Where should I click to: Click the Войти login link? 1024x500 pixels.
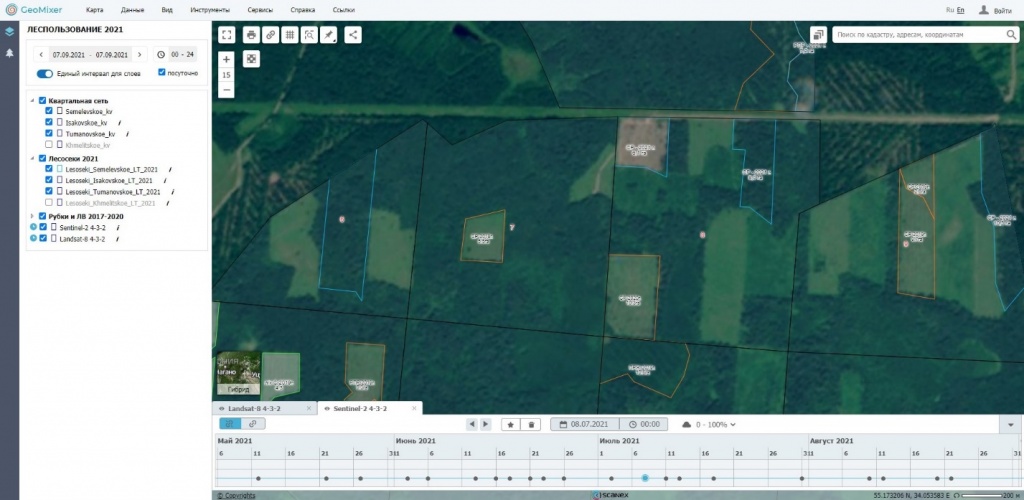[x=1002, y=10]
